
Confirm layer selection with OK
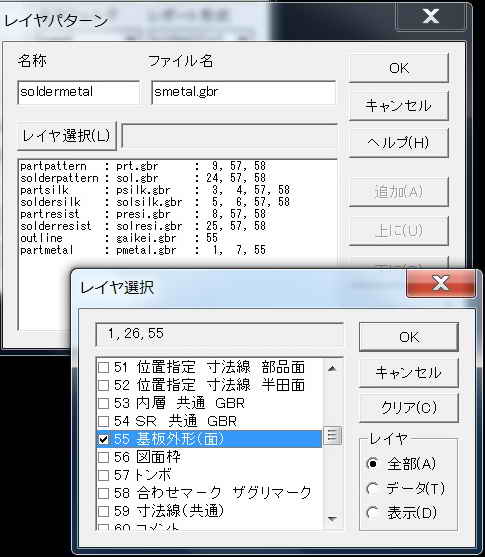point(409,337)
